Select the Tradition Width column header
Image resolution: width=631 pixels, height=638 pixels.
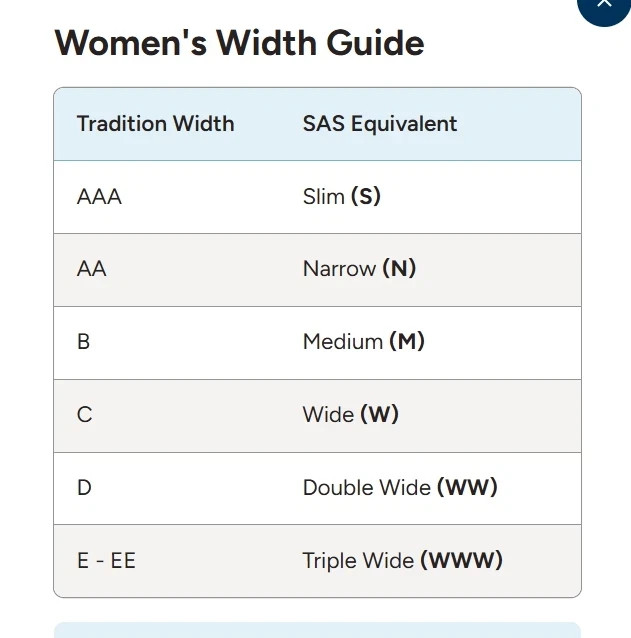(155, 124)
